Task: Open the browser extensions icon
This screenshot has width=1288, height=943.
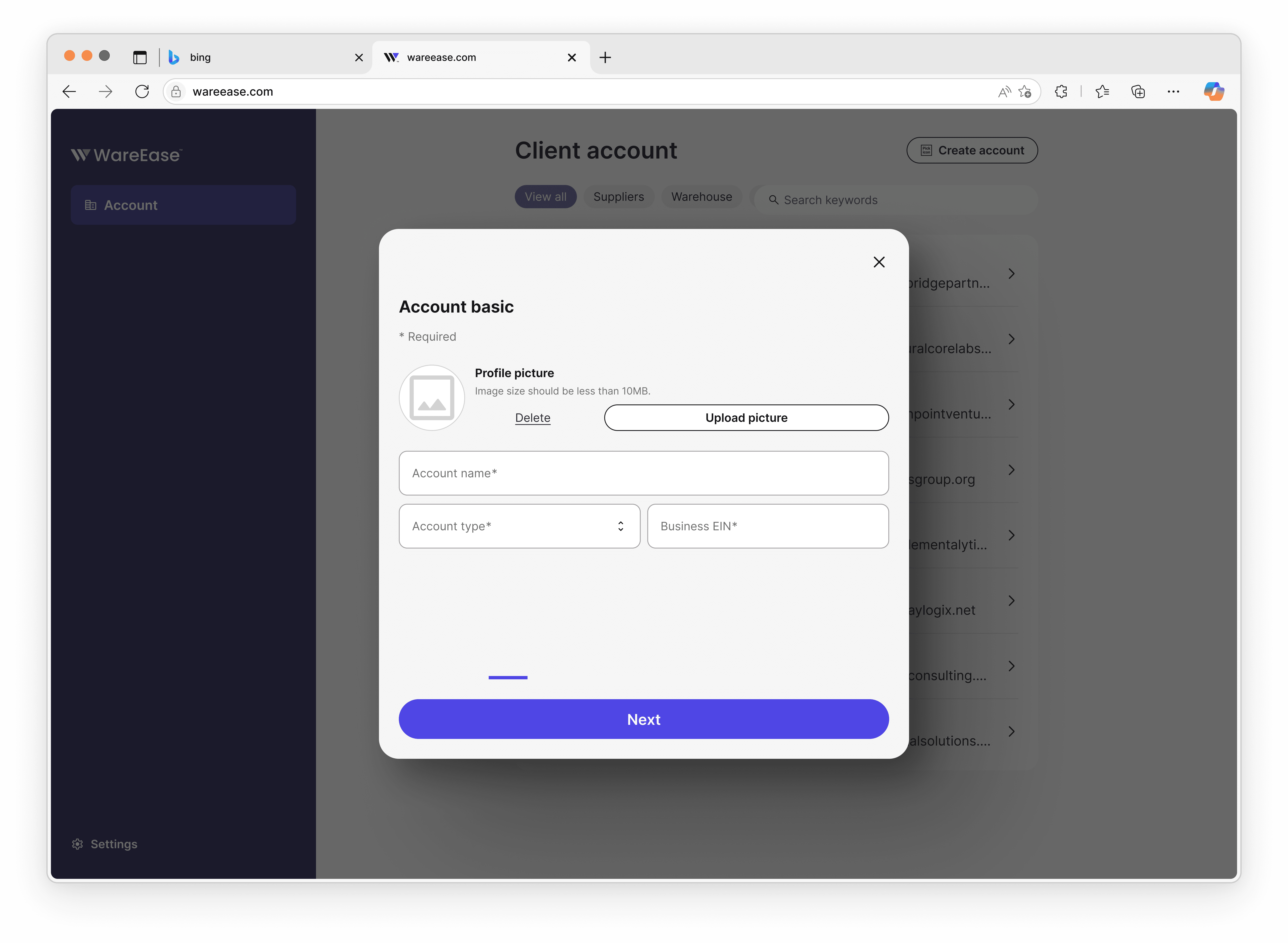Action: (x=1061, y=91)
